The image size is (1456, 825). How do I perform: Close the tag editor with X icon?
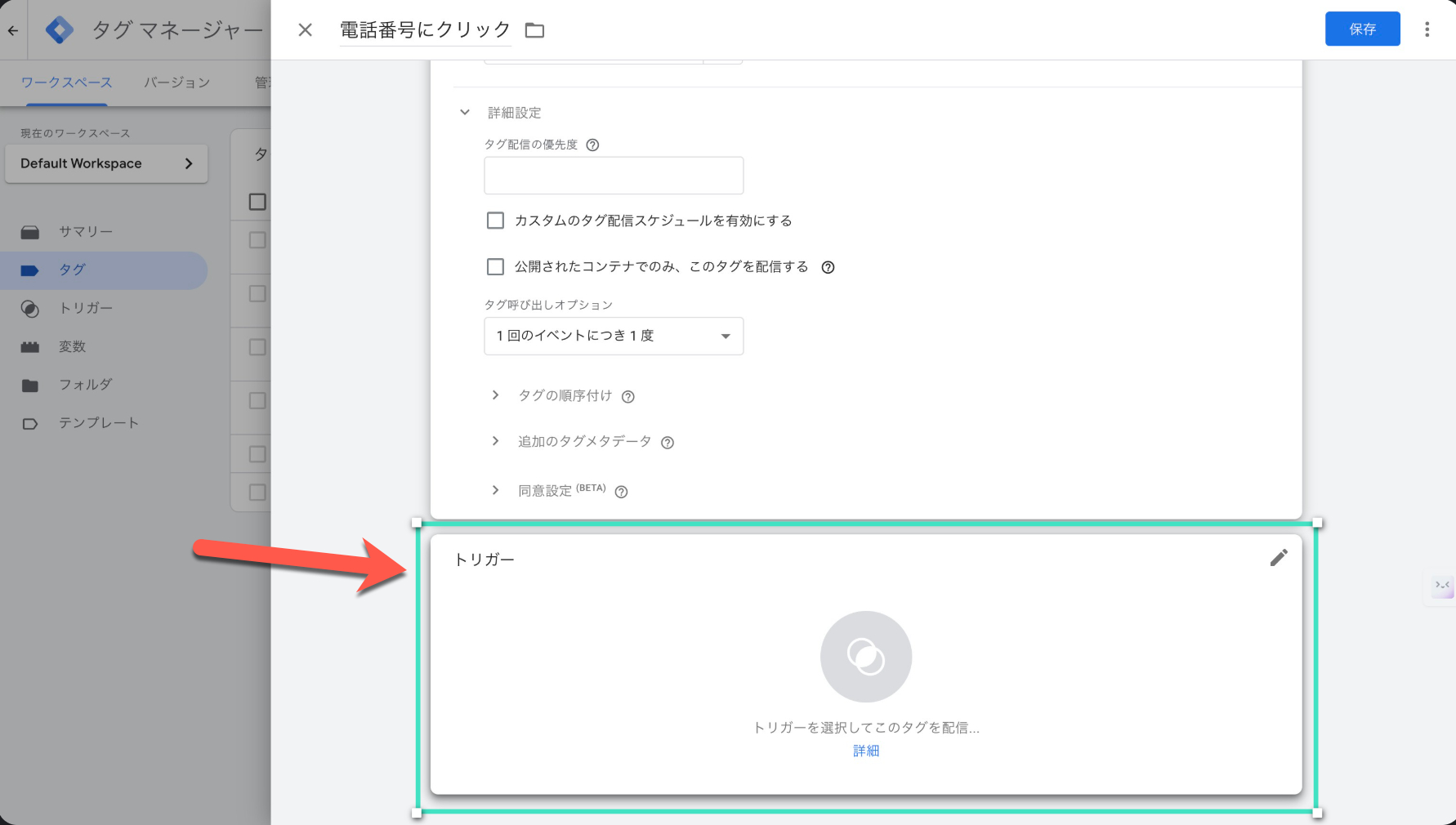[305, 30]
